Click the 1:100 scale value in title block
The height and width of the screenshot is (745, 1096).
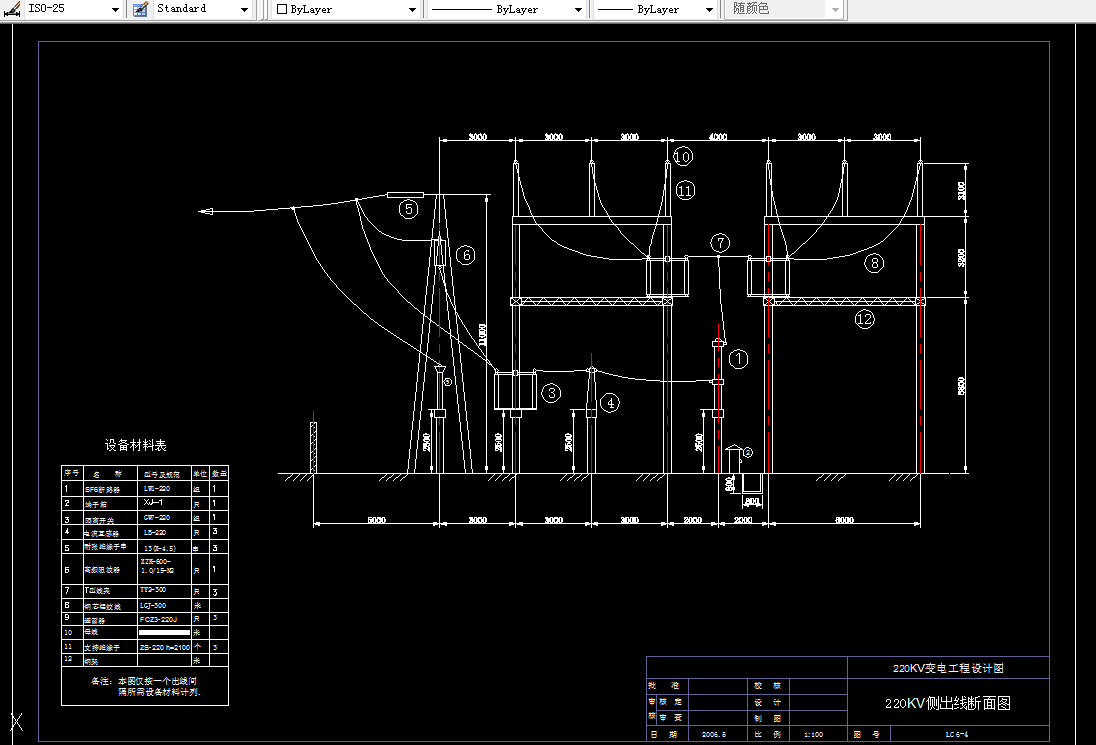[814, 734]
